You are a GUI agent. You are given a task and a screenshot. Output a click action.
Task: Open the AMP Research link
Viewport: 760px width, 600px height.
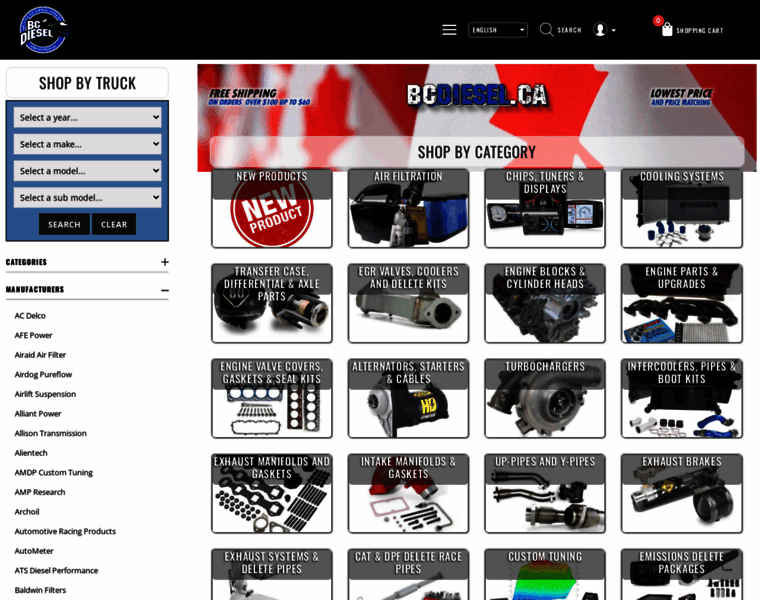point(40,492)
